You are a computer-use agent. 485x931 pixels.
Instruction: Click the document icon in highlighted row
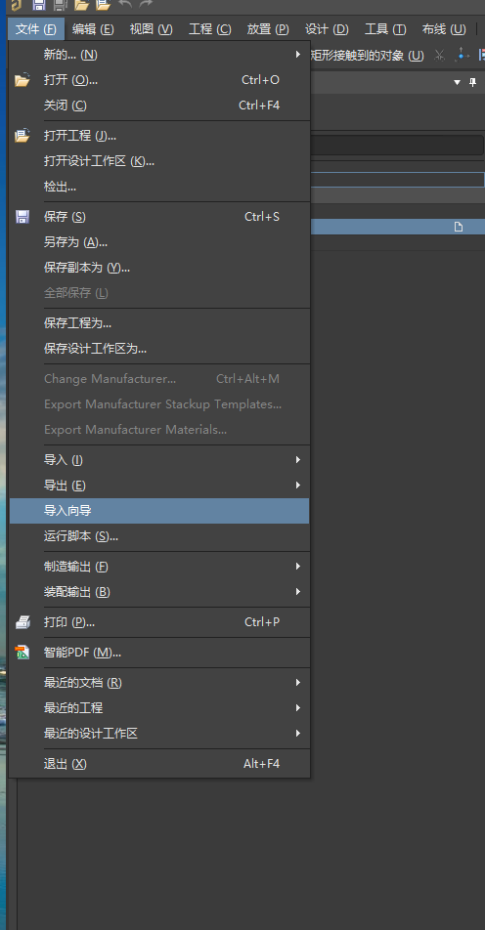coord(459,227)
